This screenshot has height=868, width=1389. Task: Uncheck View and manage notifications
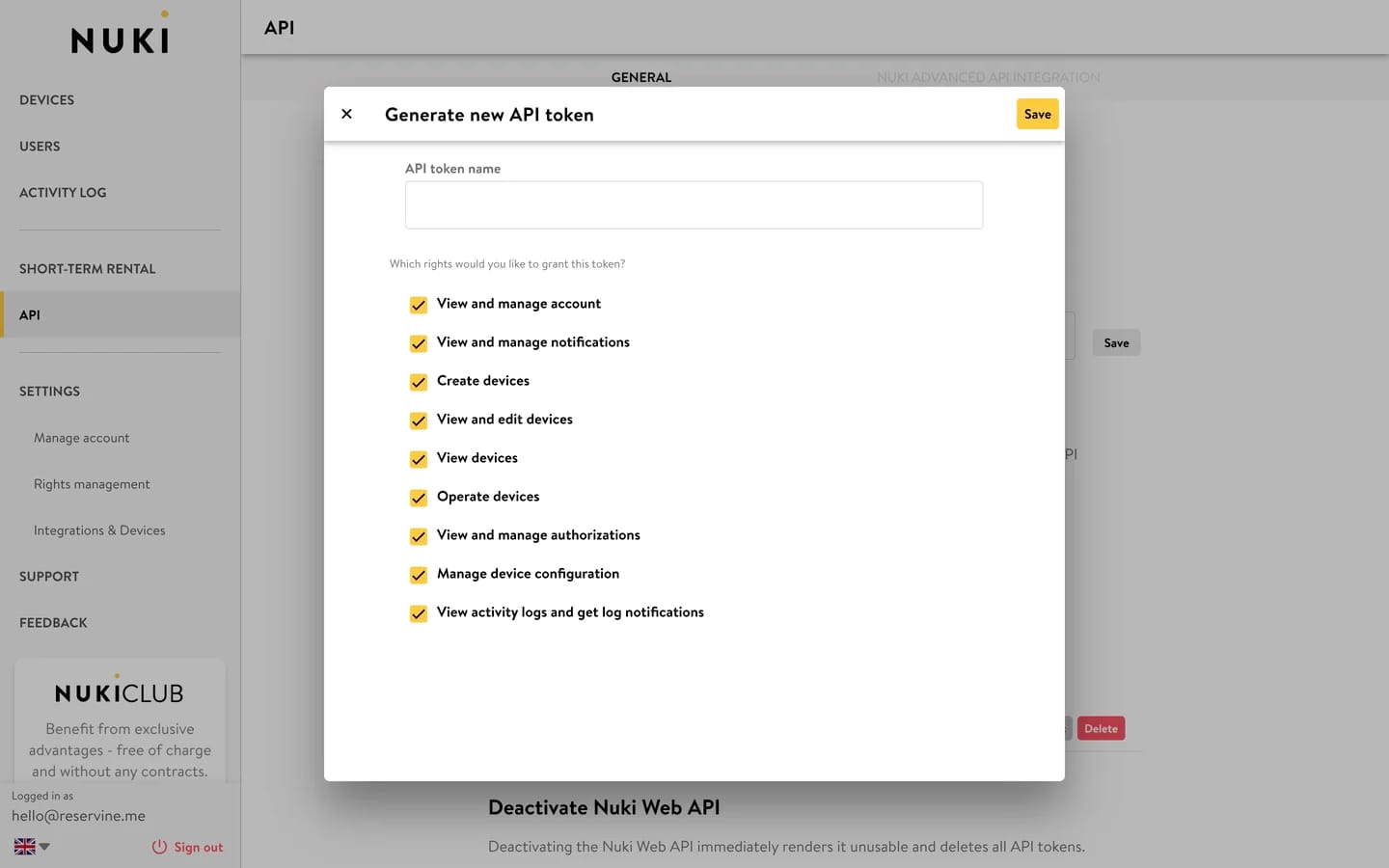coord(419,343)
